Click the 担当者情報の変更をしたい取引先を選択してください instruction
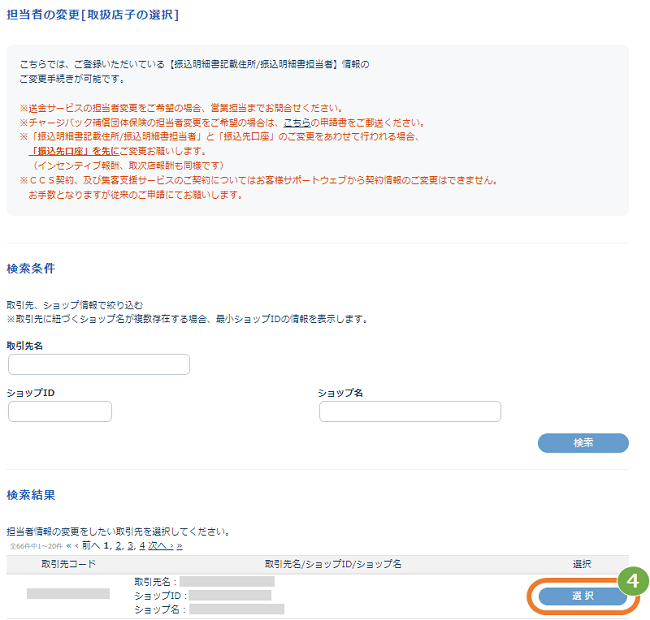The image size is (650, 620). point(118,531)
